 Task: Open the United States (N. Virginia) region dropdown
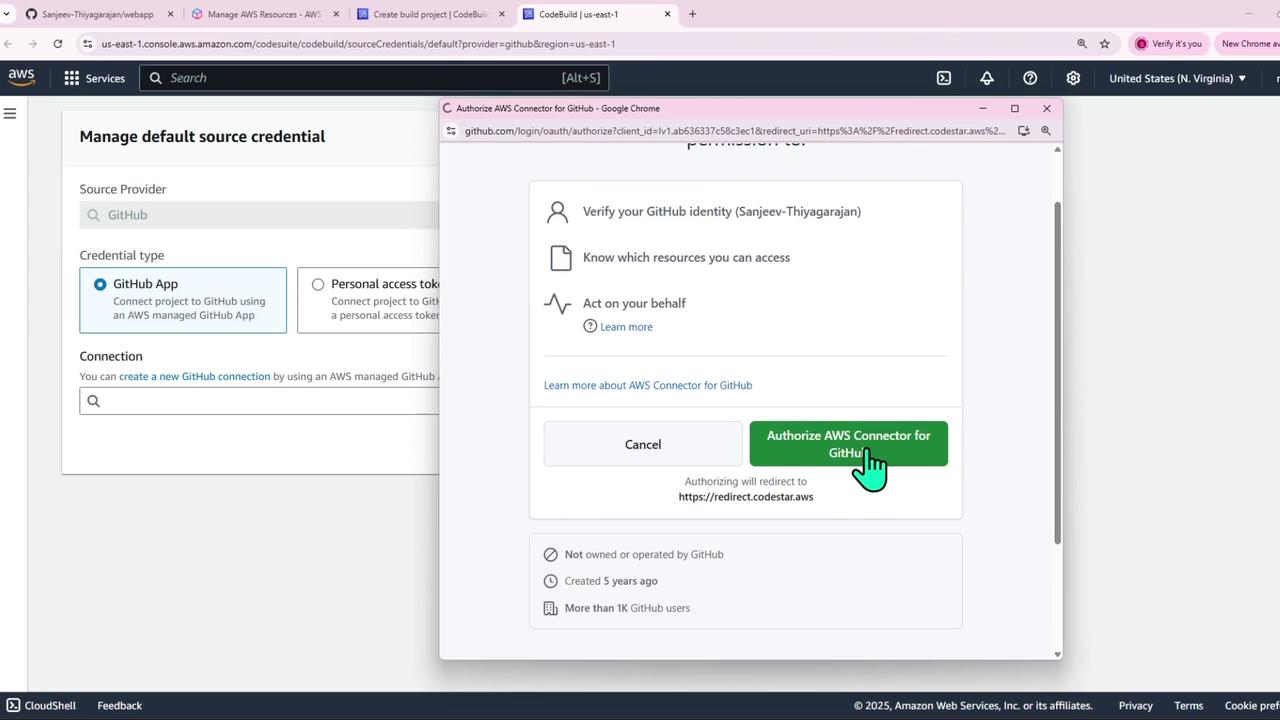pos(1178,78)
